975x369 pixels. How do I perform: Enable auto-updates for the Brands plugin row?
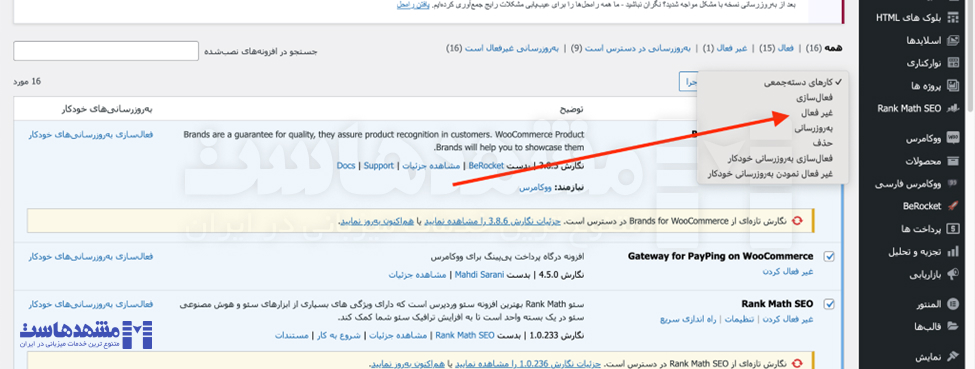[x=91, y=134]
